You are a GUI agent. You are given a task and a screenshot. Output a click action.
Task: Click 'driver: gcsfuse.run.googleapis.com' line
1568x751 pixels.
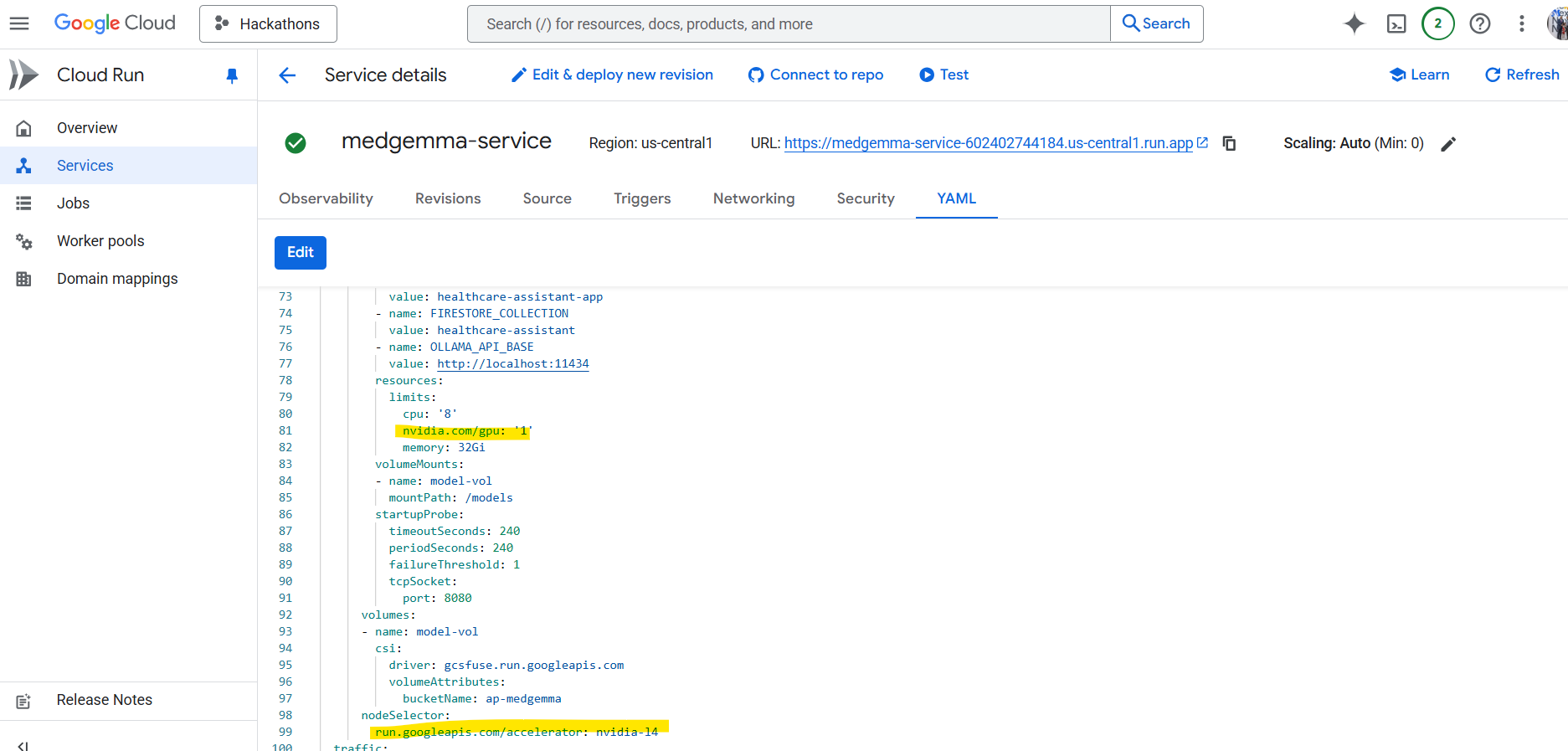pyautogui.click(x=506, y=665)
